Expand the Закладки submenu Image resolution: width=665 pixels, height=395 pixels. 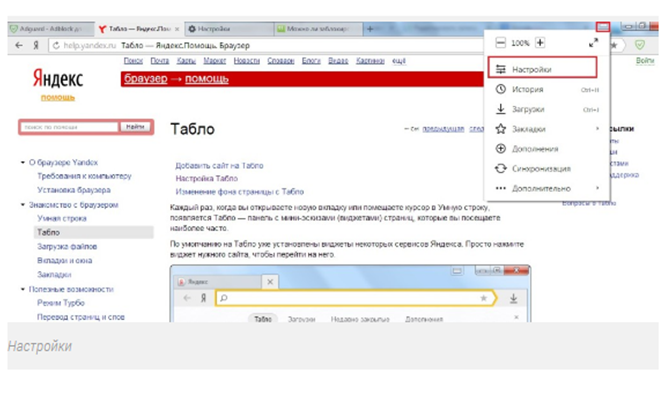click(547, 129)
